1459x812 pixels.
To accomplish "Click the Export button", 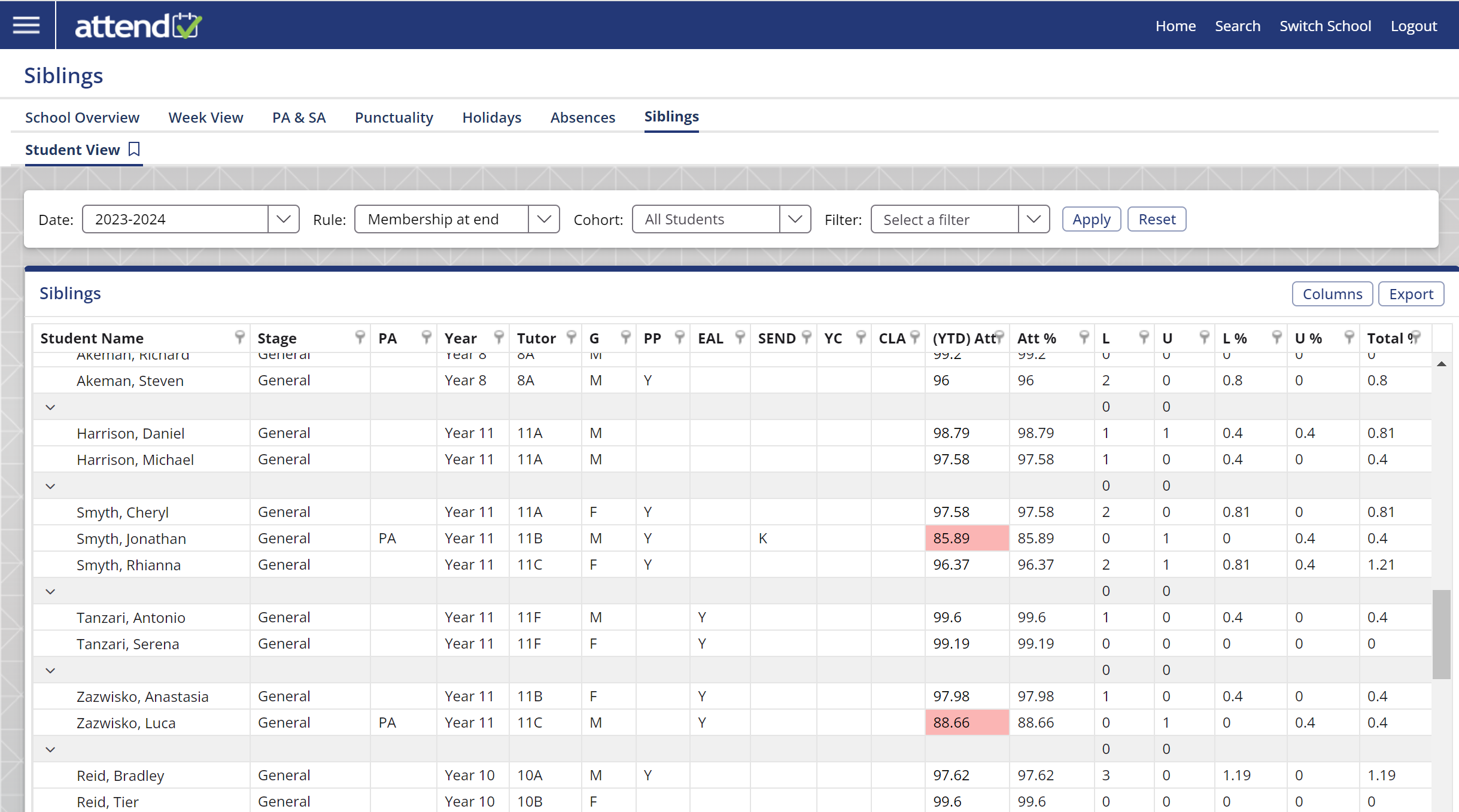I will tap(1412, 293).
